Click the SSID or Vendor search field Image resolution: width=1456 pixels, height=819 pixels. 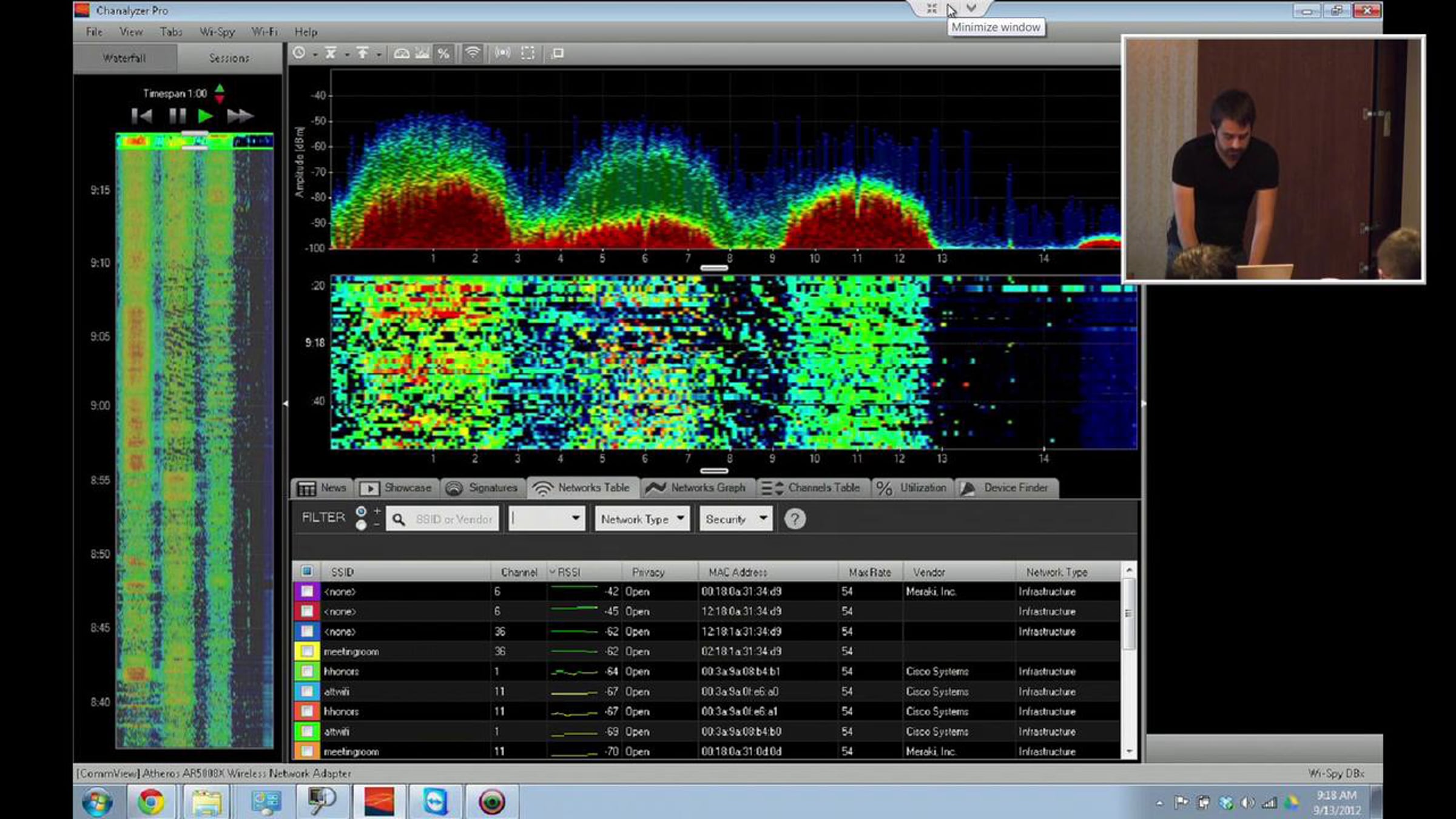453,519
